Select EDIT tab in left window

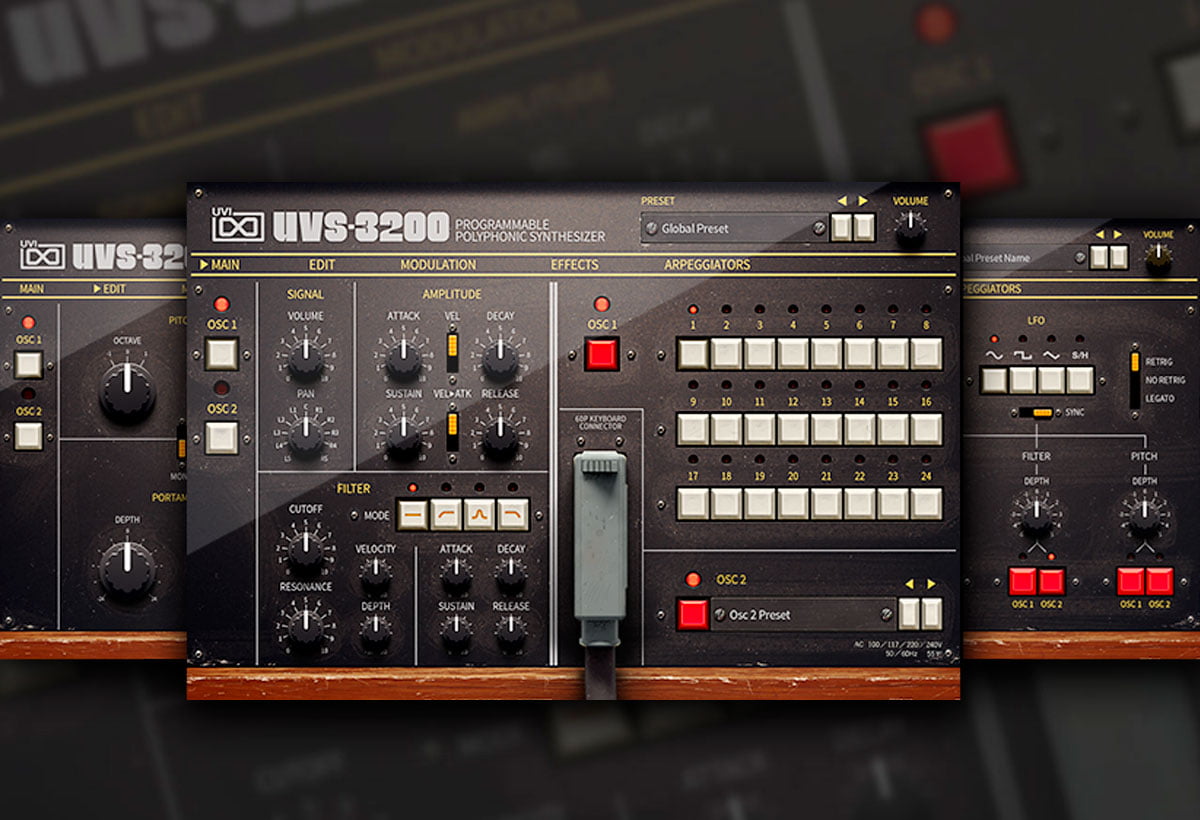pos(109,289)
